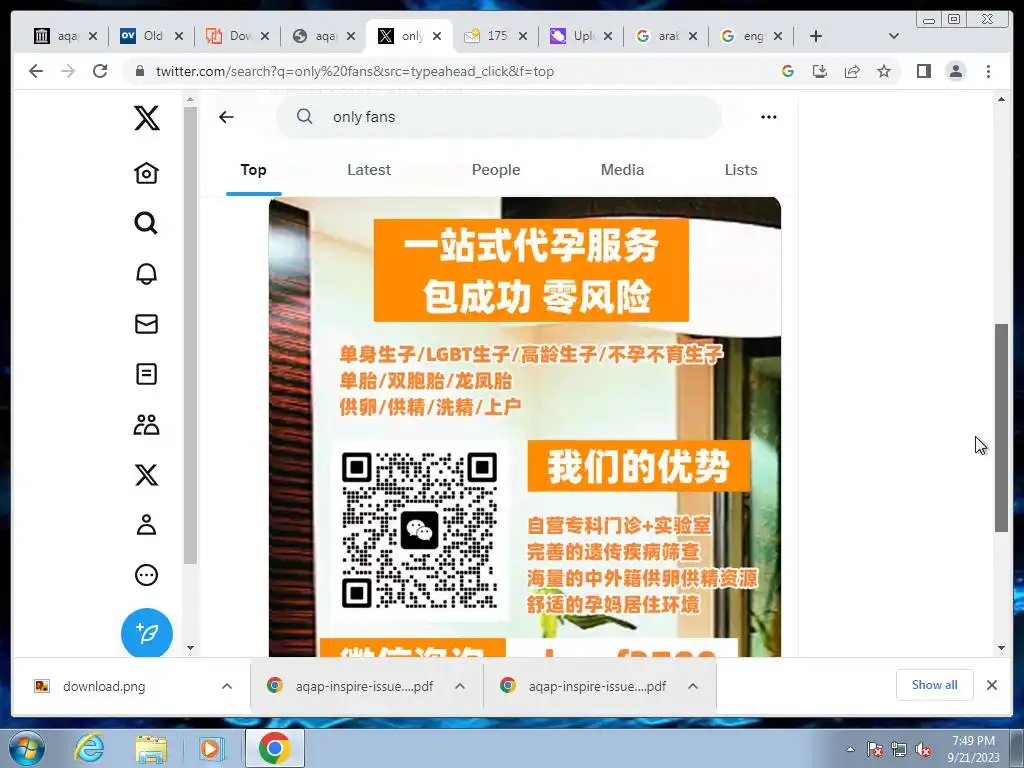
Task: Click browser Back arrow
Action: [36, 71]
